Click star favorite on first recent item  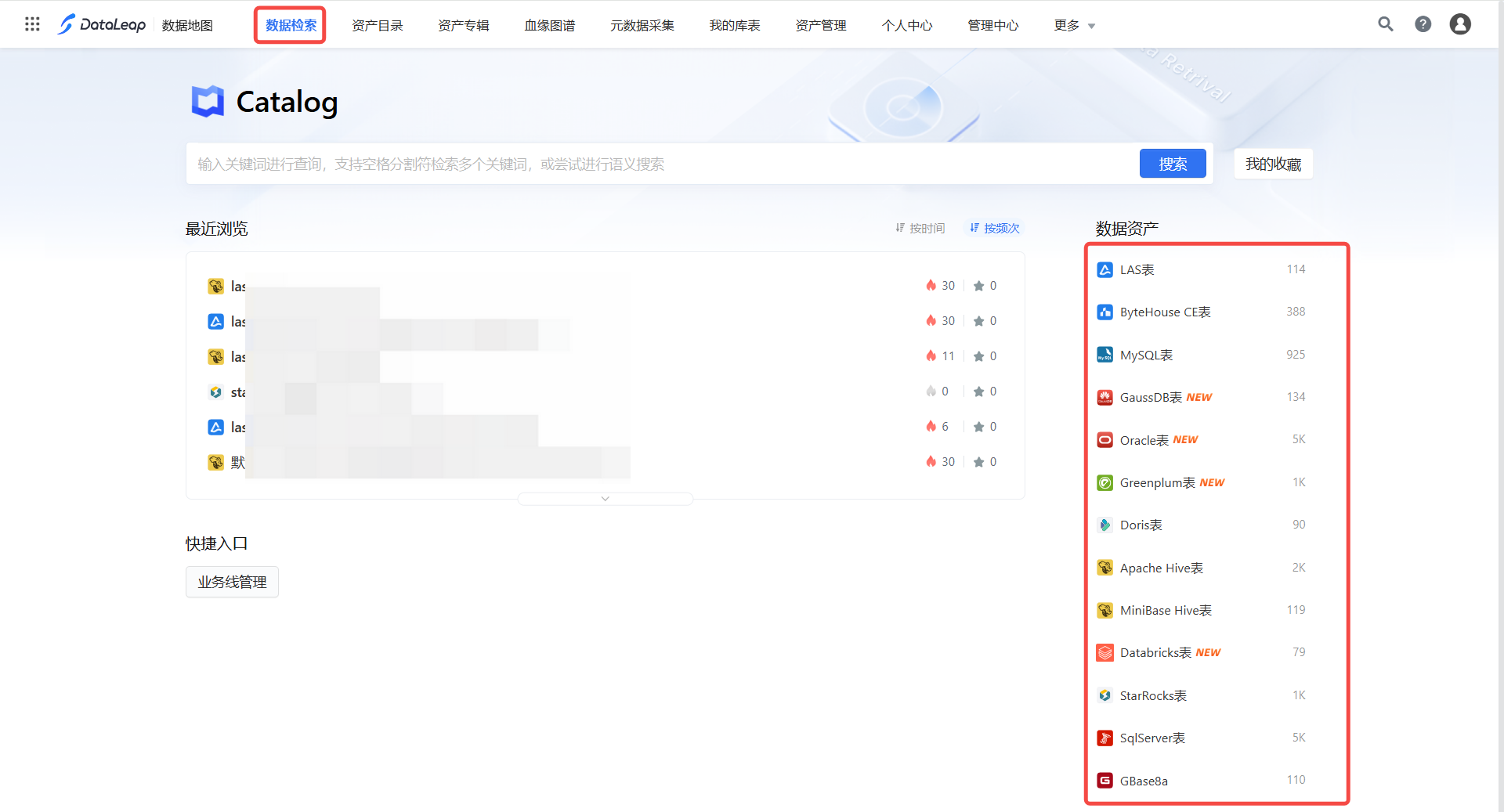pyautogui.click(x=978, y=286)
